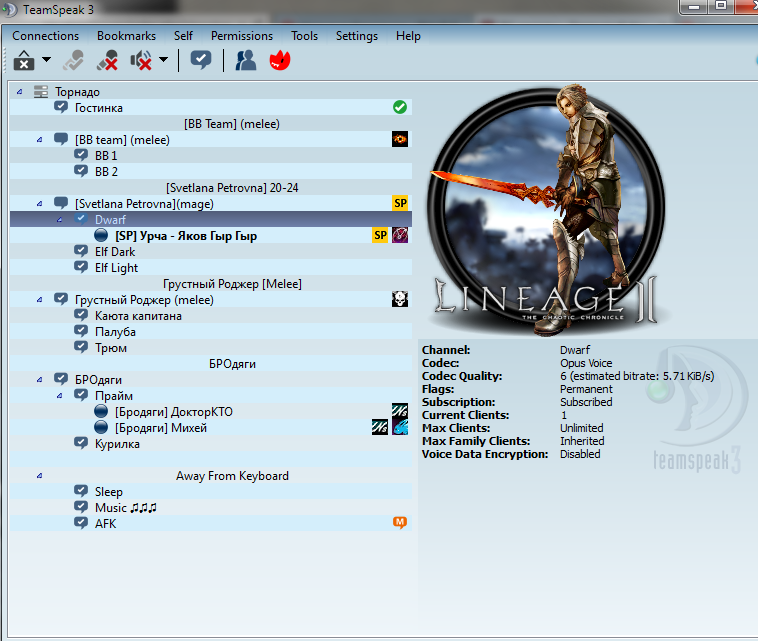Select the Курилка channel
Image resolution: width=758 pixels, height=641 pixels.
pyautogui.click(x=117, y=444)
